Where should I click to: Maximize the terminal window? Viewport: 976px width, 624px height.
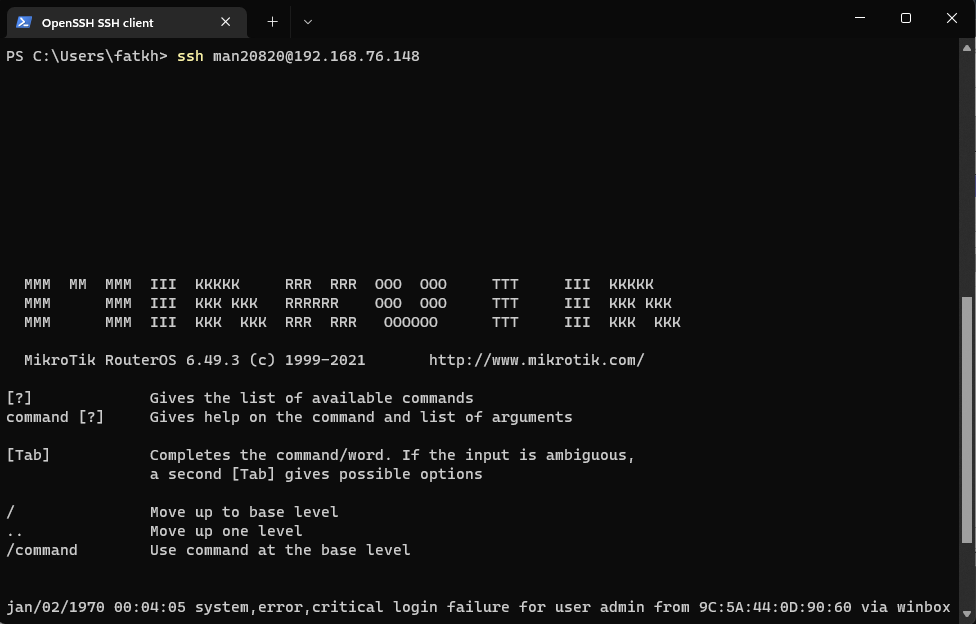point(905,18)
